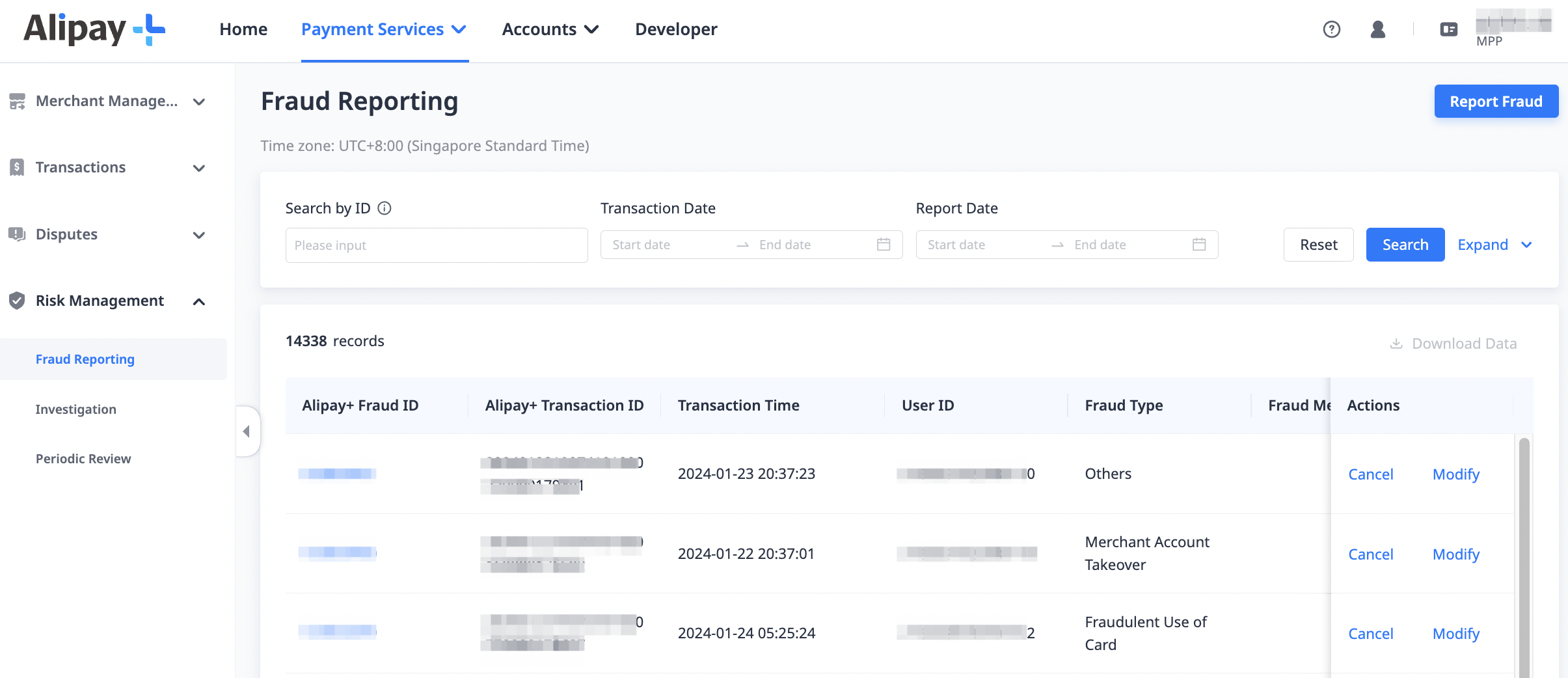Click the Alipay+ logo
Viewport: 1568px width, 678px height.
[x=91, y=29]
